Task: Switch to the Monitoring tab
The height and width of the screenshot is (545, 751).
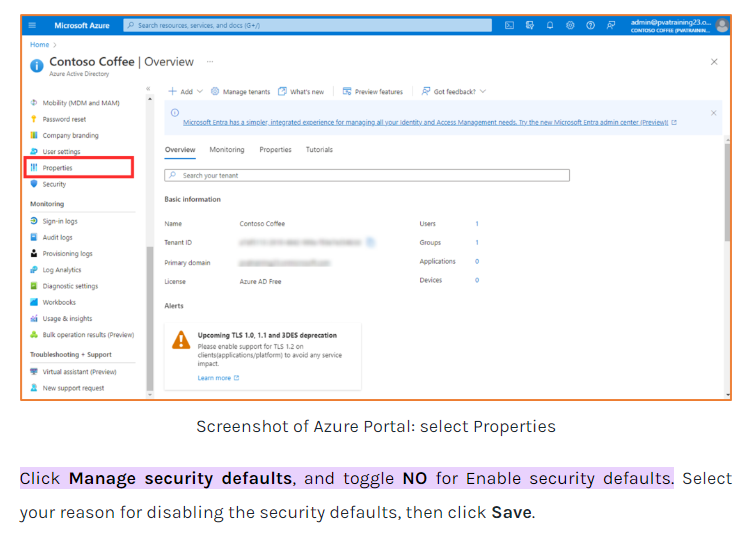Action: click(x=227, y=150)
